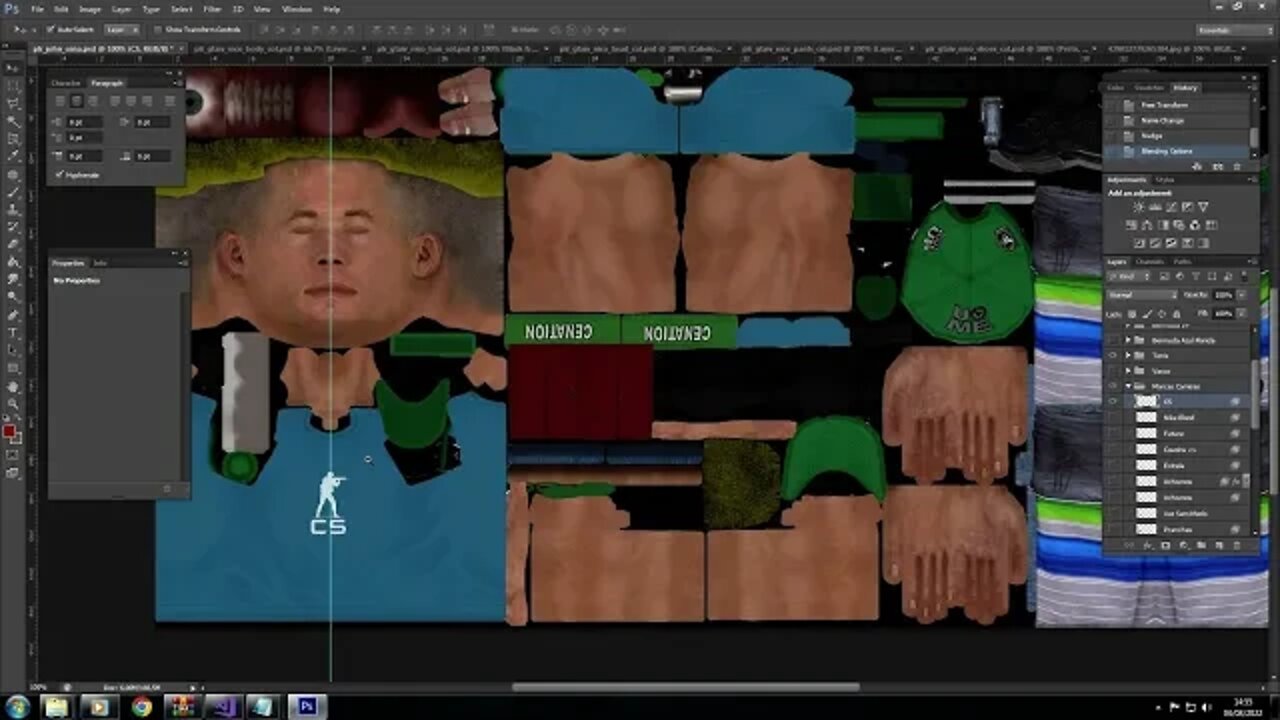Create a new layer in Layers panel

coord(1219,546)
